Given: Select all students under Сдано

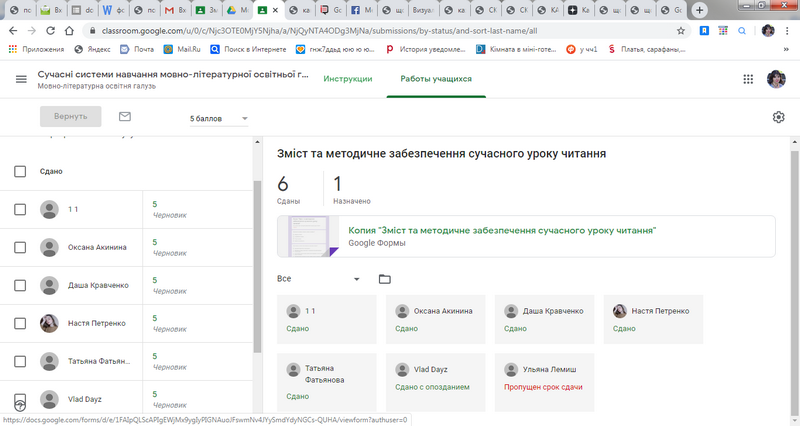Looking at the screenshot, I should click(20, 171).
